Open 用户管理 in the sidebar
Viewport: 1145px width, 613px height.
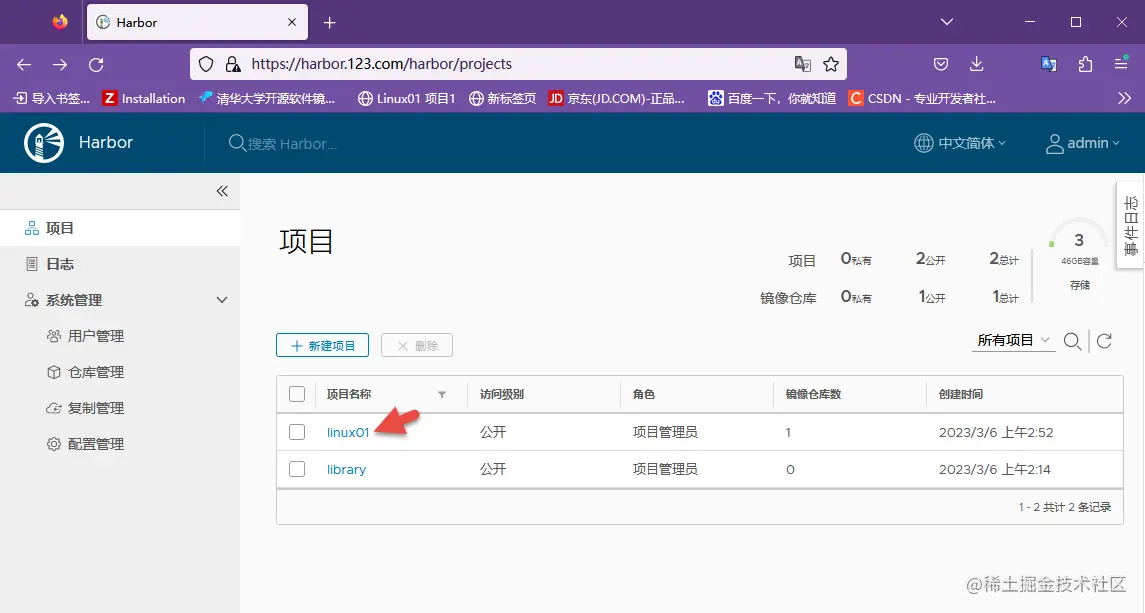coord(96,336)
